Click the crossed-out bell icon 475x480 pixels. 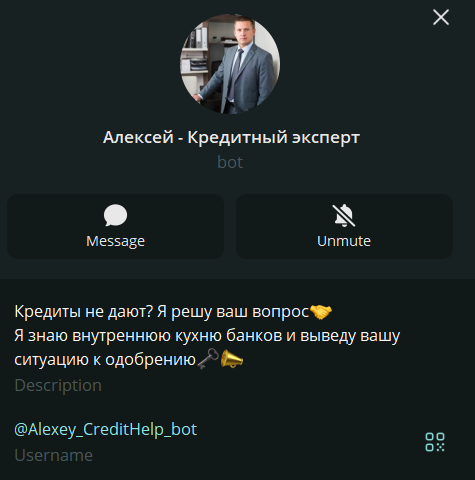[x=344, y=215]
